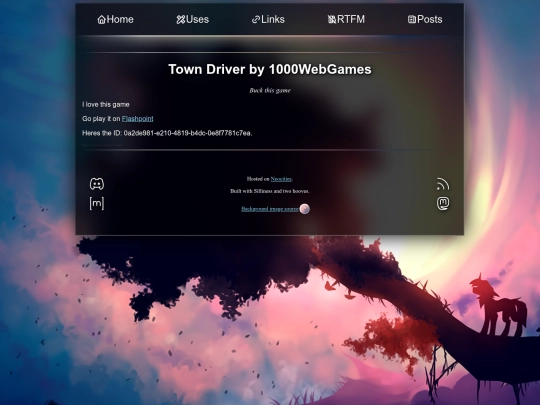Click the heading Town Driver by 1000WebGames
This screenshot has width=540, height=405.
(x=270, y=69)
